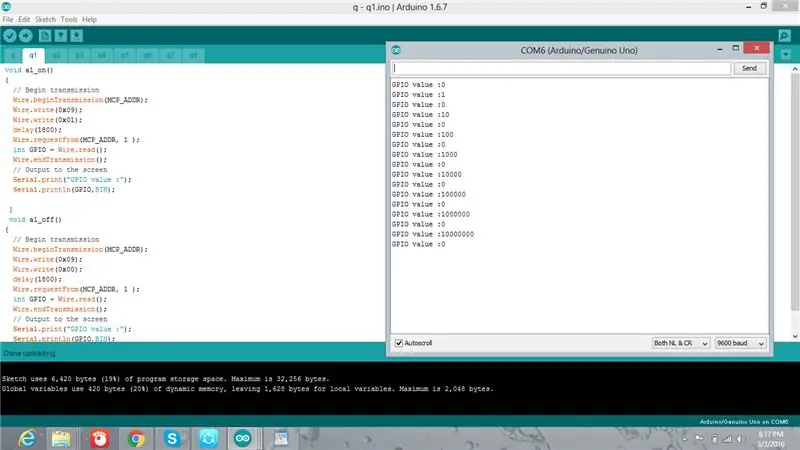Click the 'Wire.write(0x01);' code line
800x450 pixels.
point(47,120)
